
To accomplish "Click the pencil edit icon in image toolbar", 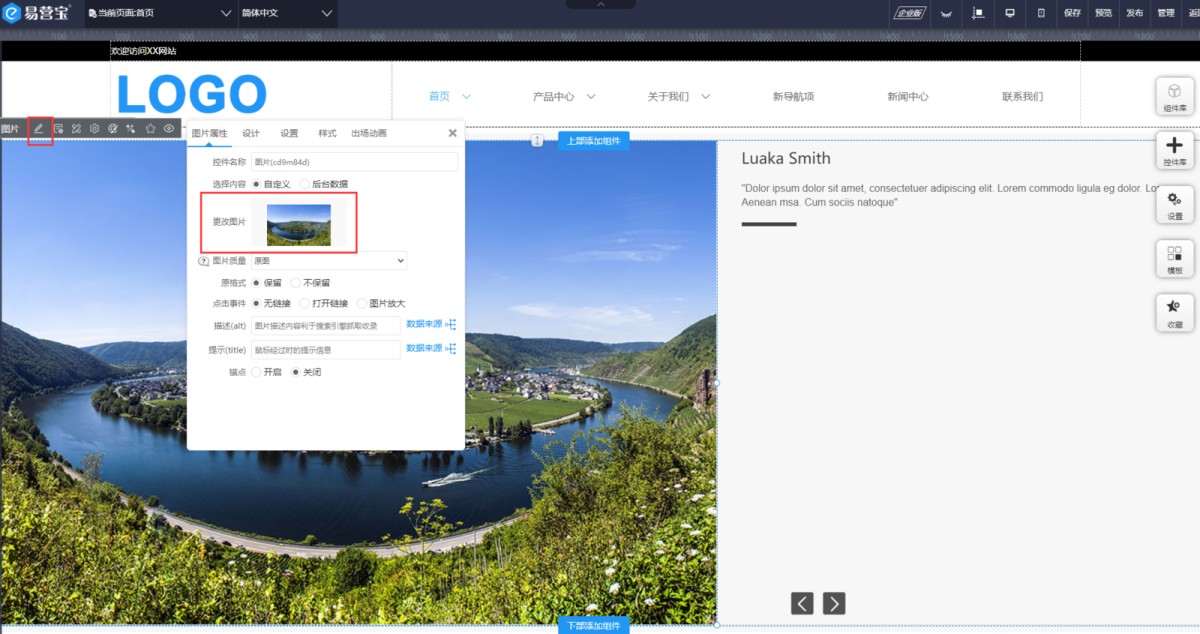I will pyautogui.click(x=39, y=129).
